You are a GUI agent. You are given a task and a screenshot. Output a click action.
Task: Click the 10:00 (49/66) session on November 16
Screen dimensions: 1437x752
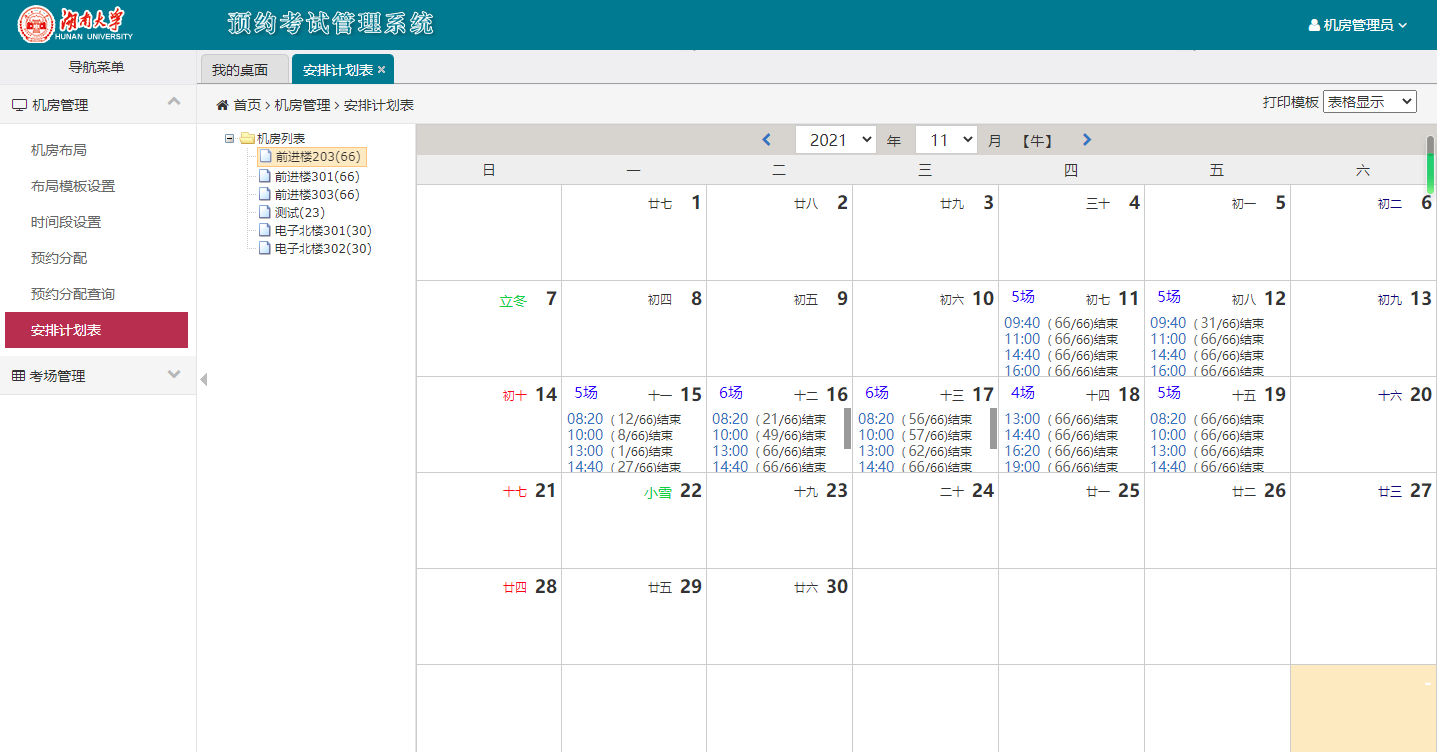pos(769,435)
